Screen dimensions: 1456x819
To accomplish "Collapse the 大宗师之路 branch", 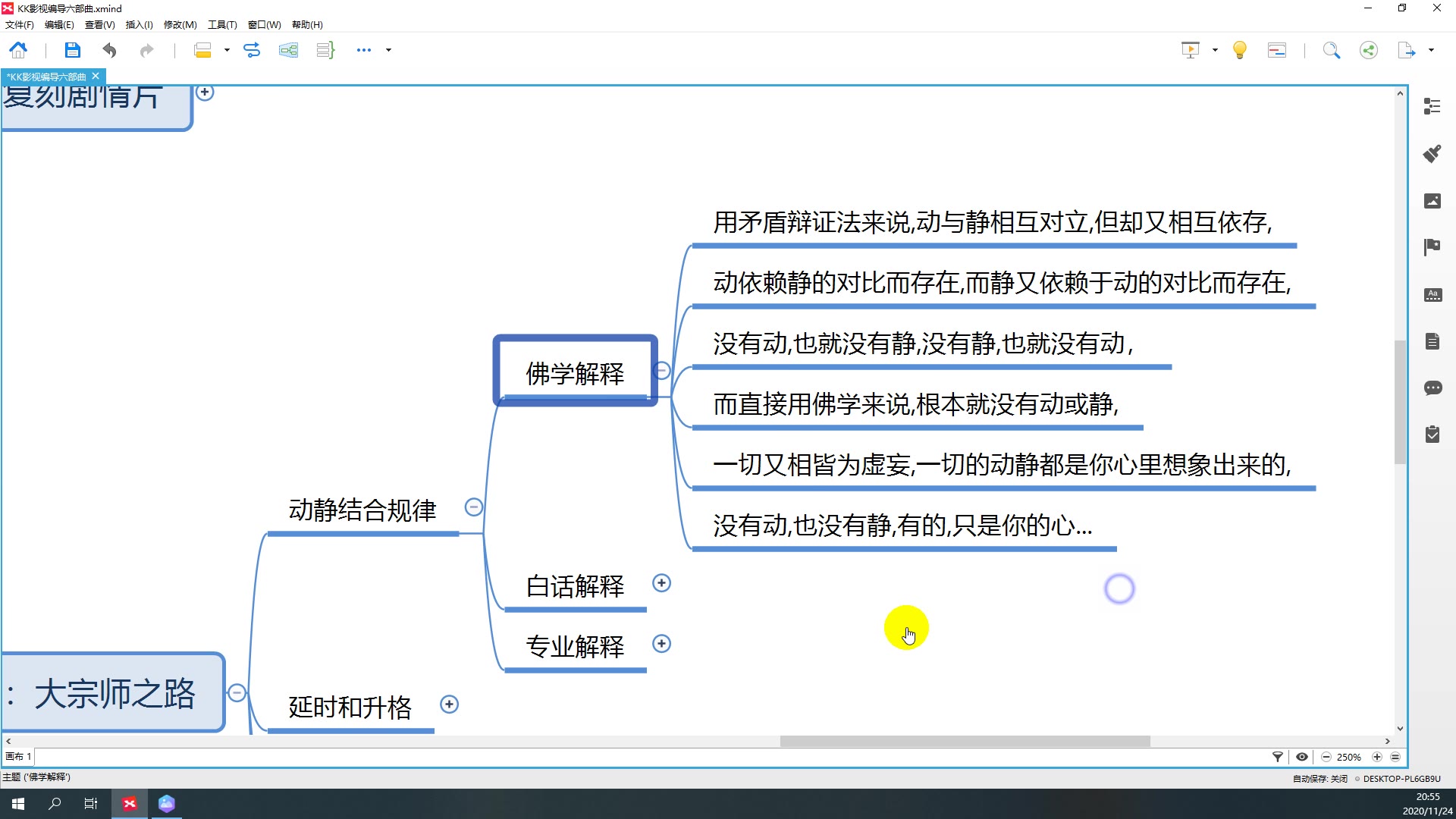I will pos(237,693).
